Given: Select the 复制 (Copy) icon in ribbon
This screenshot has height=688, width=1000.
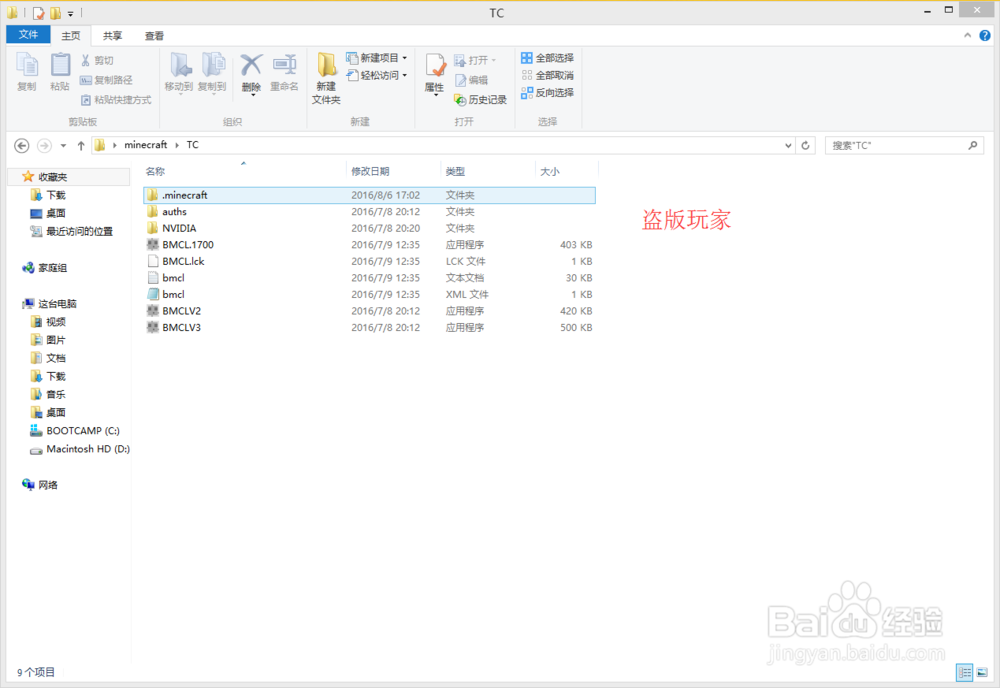Looking at the screenshot, I should (x=26, y=70).
